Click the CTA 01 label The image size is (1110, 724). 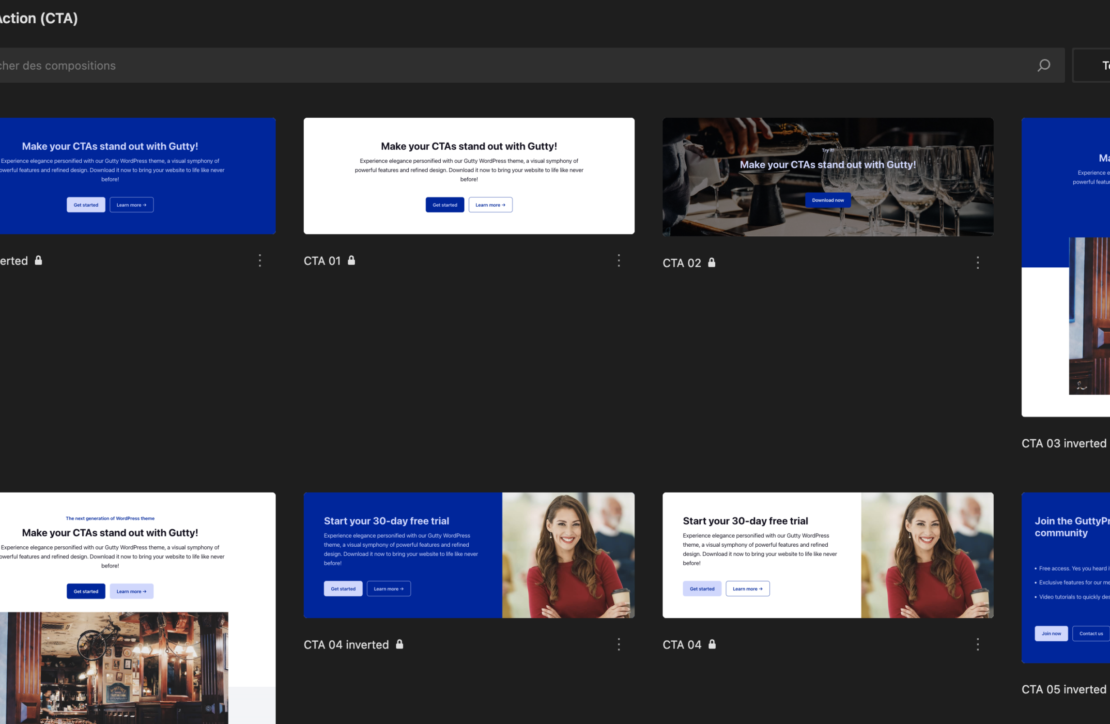pyautogui.click(x=322, y=261)
